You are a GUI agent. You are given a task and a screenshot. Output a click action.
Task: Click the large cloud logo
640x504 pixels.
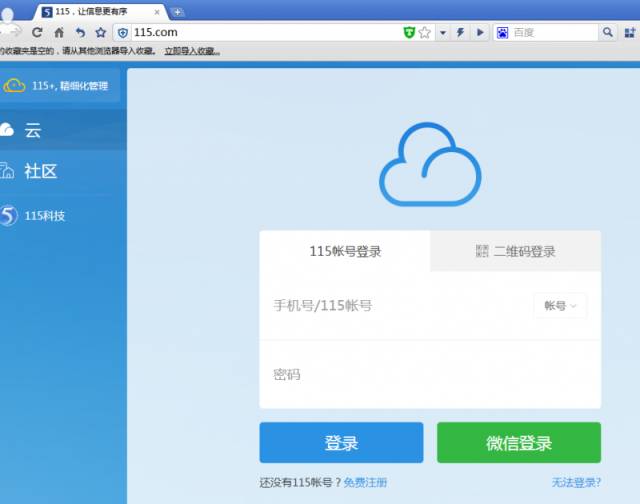tap(430, 164)
